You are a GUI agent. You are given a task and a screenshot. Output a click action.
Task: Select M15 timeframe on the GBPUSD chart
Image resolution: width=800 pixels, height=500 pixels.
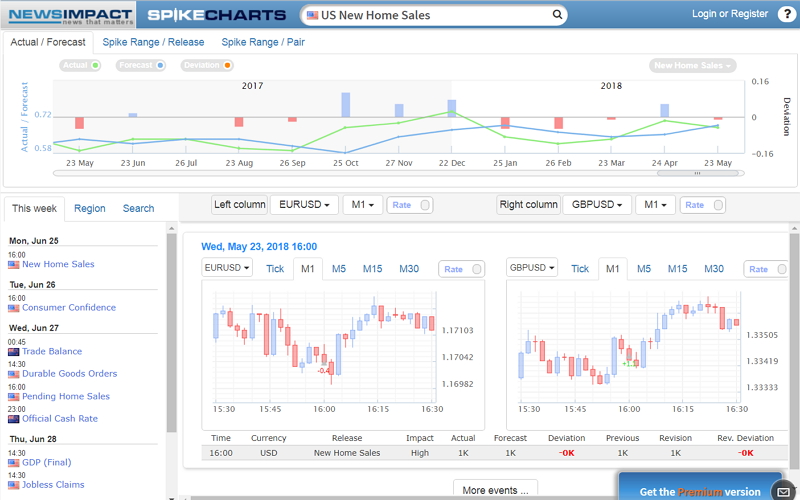pos(678,269)
